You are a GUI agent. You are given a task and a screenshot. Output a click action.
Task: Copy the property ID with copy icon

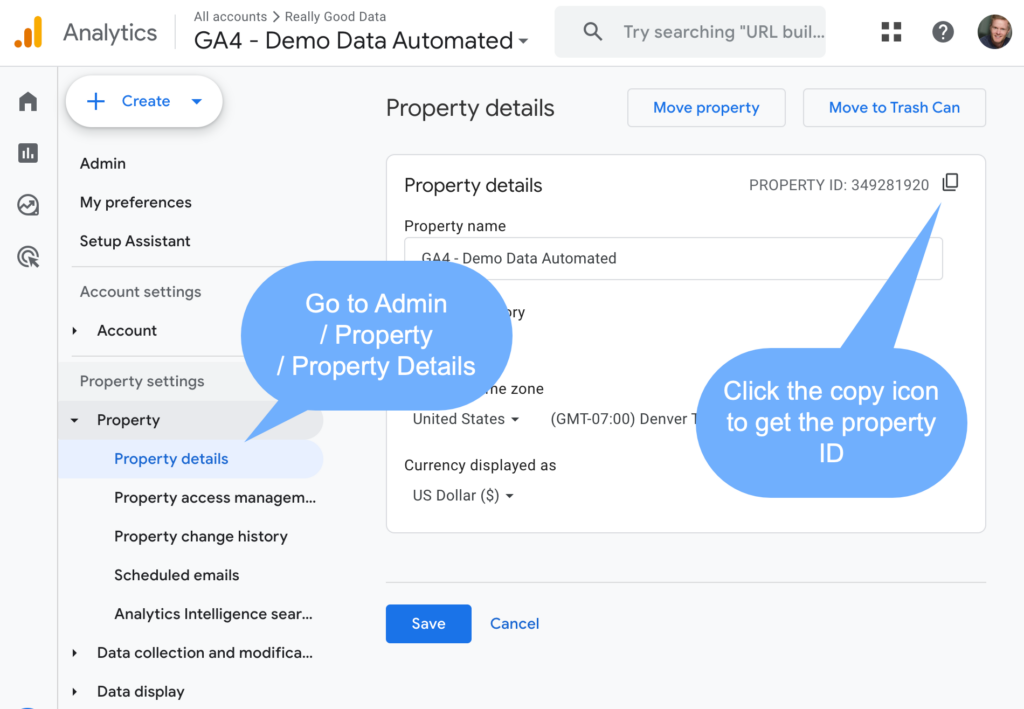(950, 183)
